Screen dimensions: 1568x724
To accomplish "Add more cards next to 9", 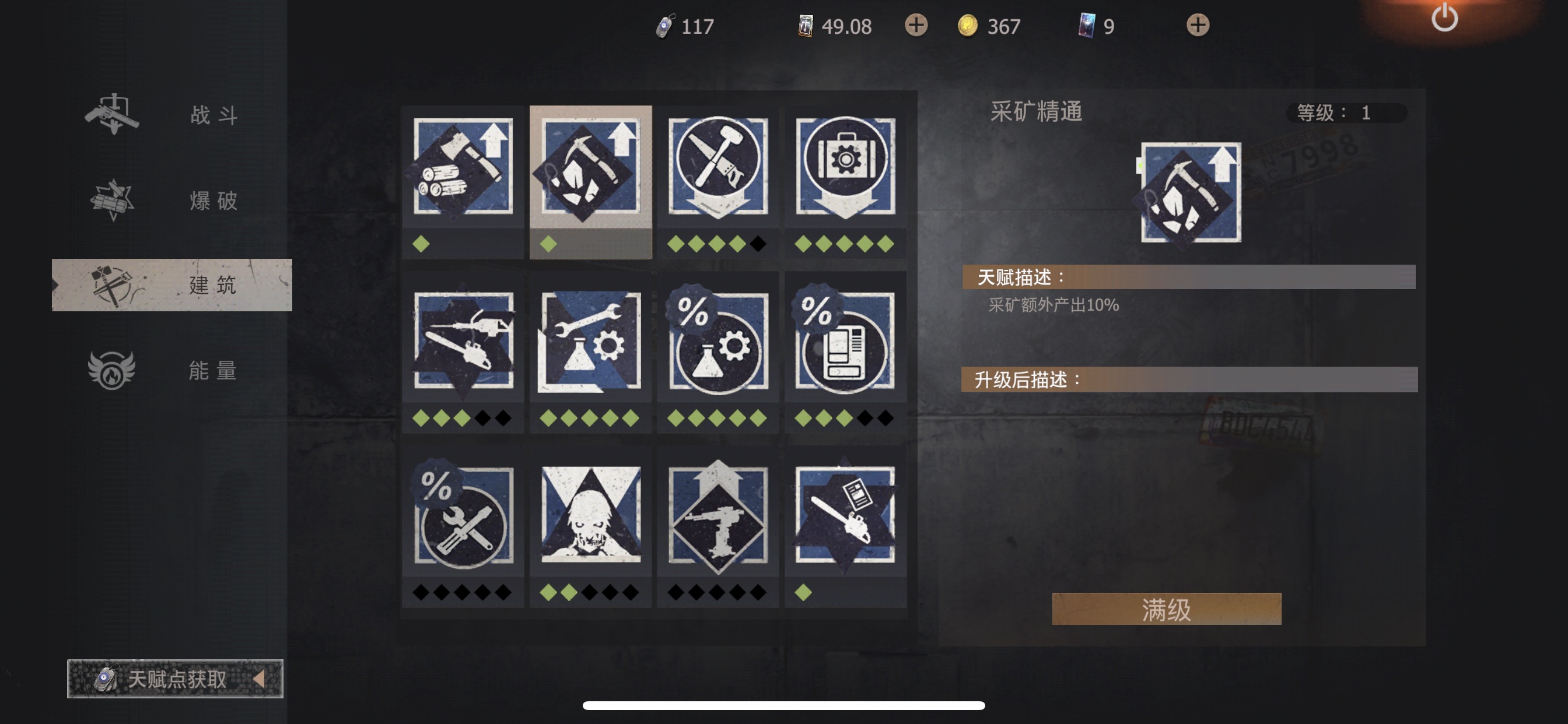I will tap(1198, 26).
